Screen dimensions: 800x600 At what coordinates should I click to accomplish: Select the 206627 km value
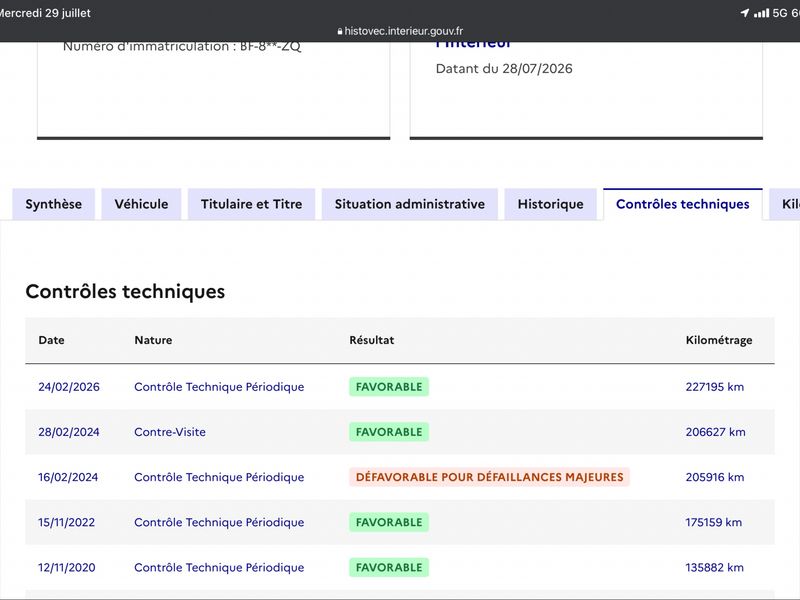click(x=715, y=432)
